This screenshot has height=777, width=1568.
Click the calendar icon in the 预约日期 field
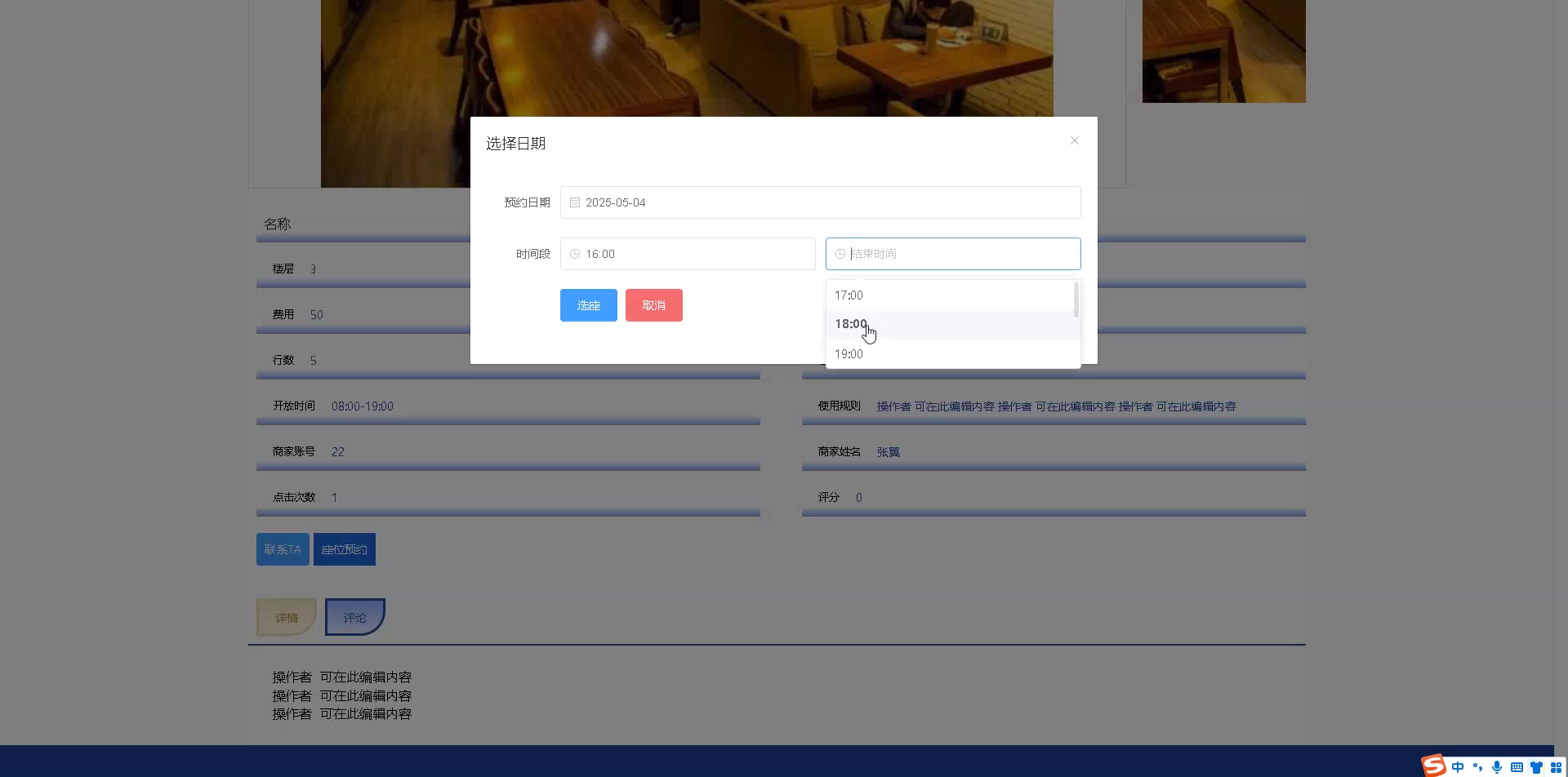pyautogui.click(x=575, y=202)
